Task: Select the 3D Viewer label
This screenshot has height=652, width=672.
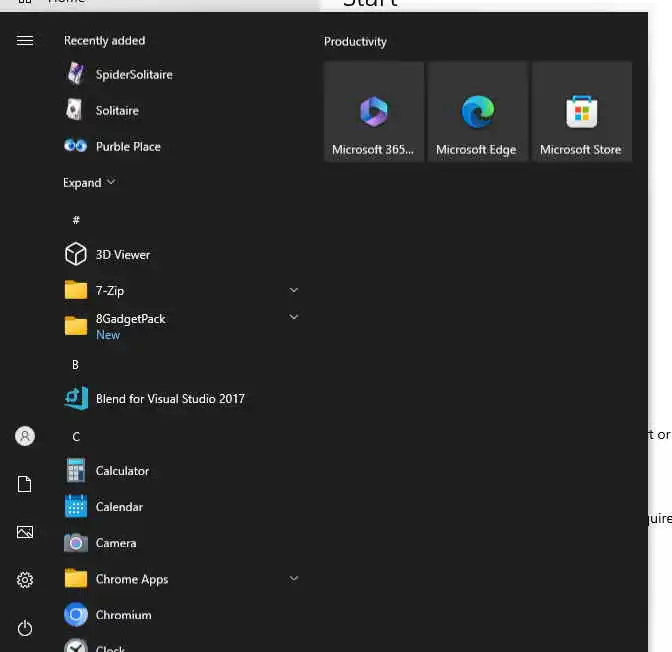Action: pyautogui.click(x=123, y=255)
